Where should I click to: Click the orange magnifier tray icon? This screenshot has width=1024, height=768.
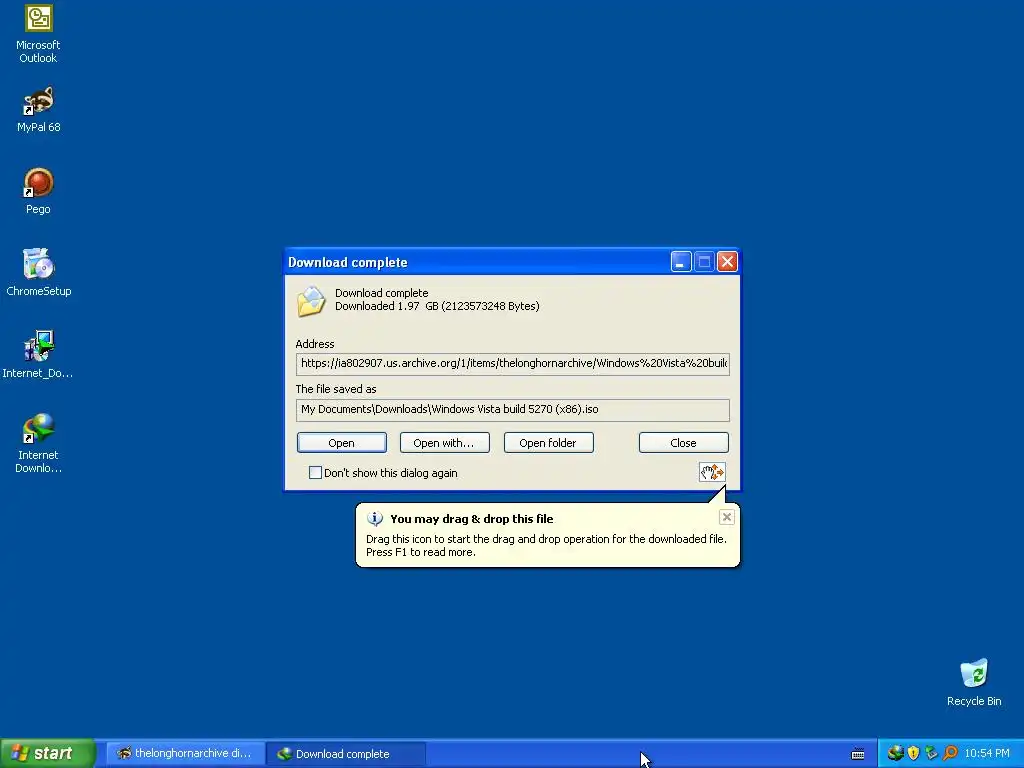[x=950, y=753]
